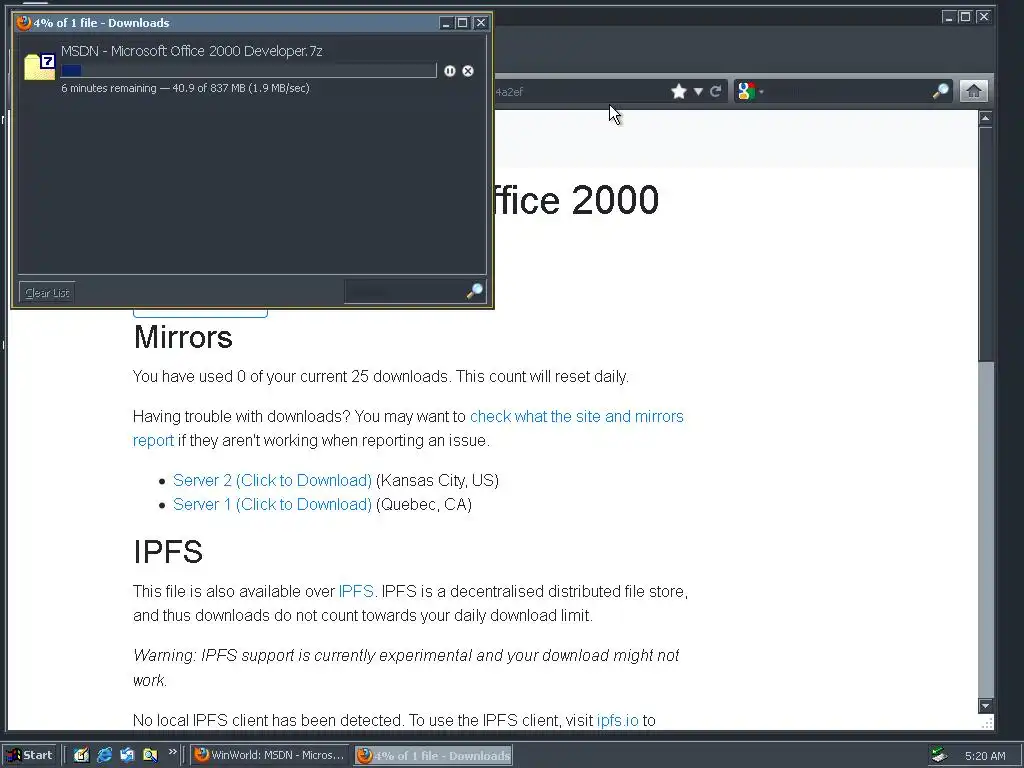1024x768 pixels.
Task: Click the Firefox icon in Downloads title bar
Action: (x=24, y=22)
